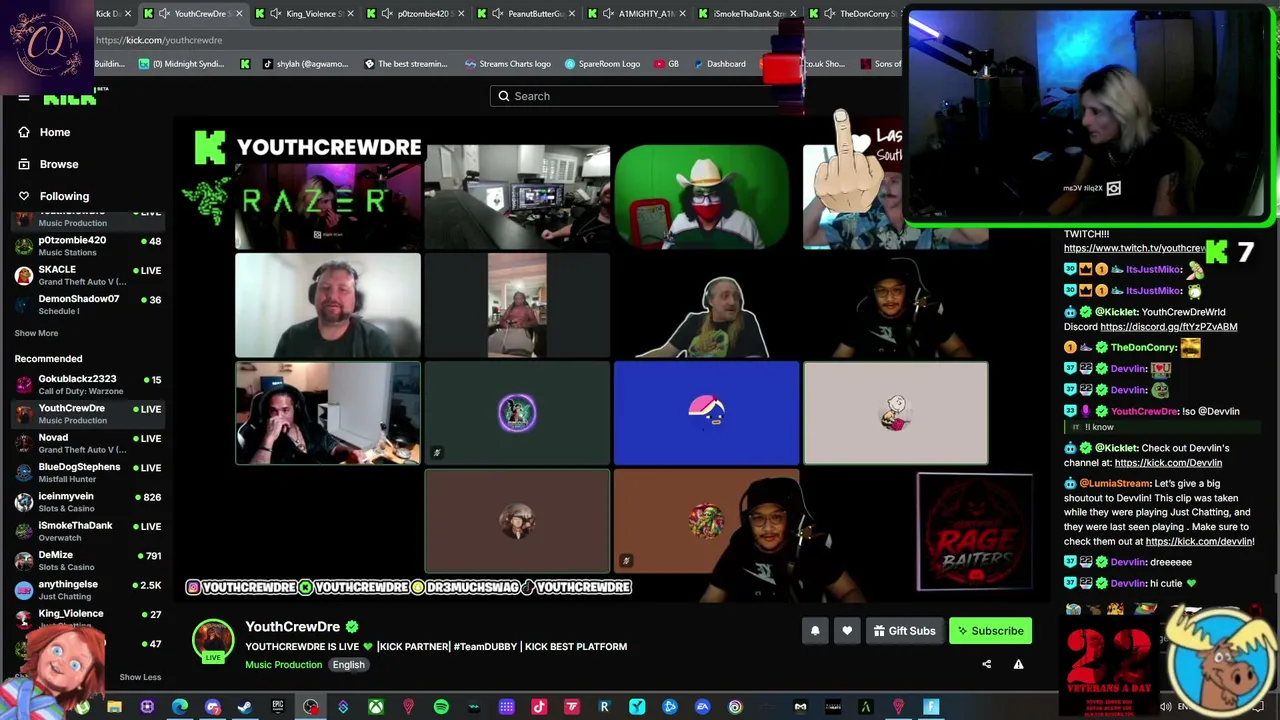
Task: Unmute the King_Violence tab speaker icon
Action: click(276, 14)
